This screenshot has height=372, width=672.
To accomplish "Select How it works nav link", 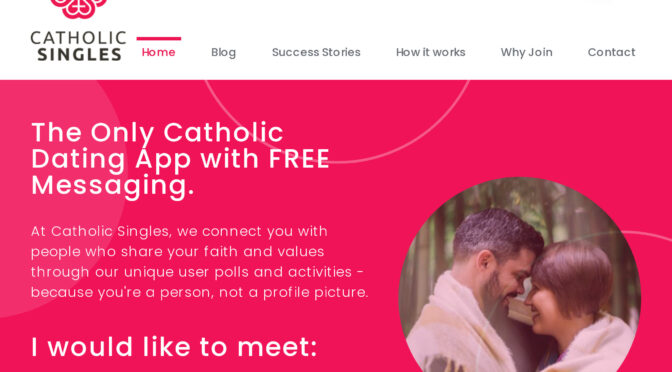I will [430, 52].
